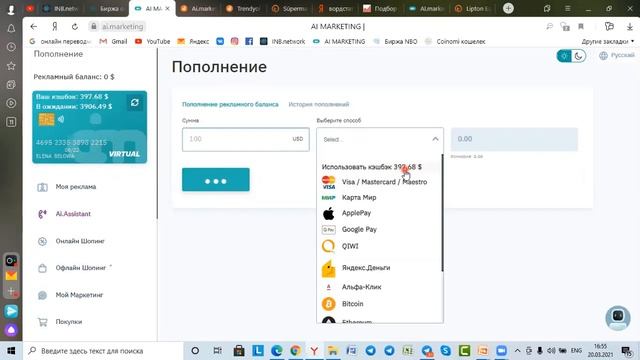
Task: Open the INB.network bookmark
Action: tap(283, 41)
